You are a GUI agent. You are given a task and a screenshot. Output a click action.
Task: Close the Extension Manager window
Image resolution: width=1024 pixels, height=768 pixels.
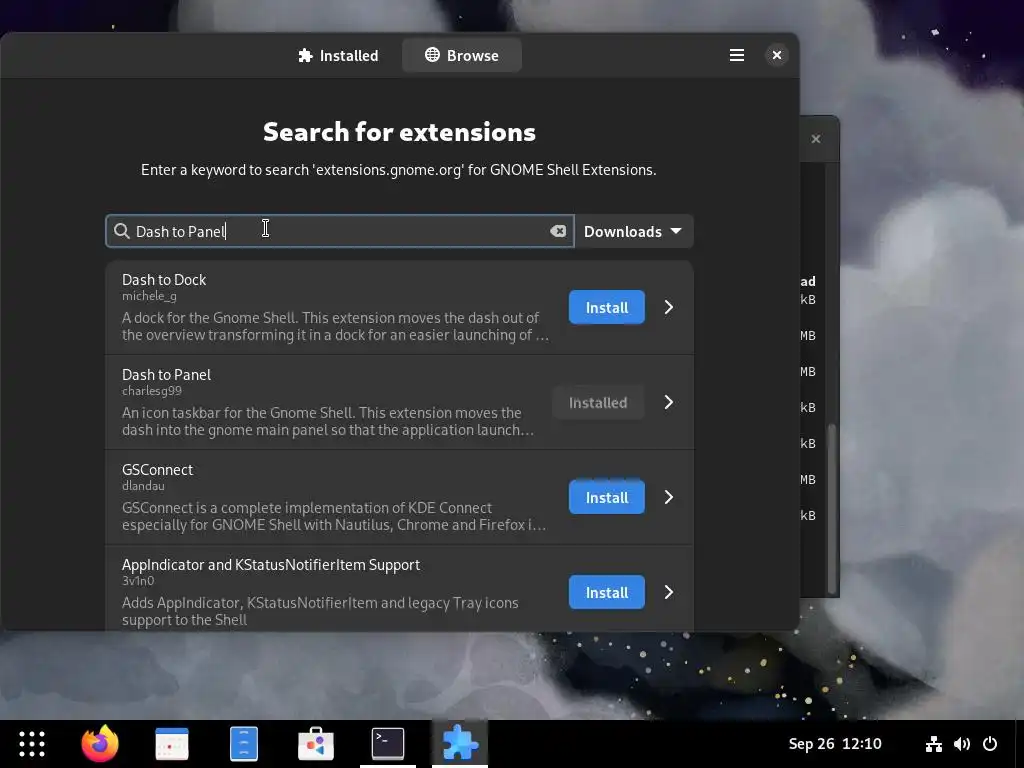pos(776,56)
